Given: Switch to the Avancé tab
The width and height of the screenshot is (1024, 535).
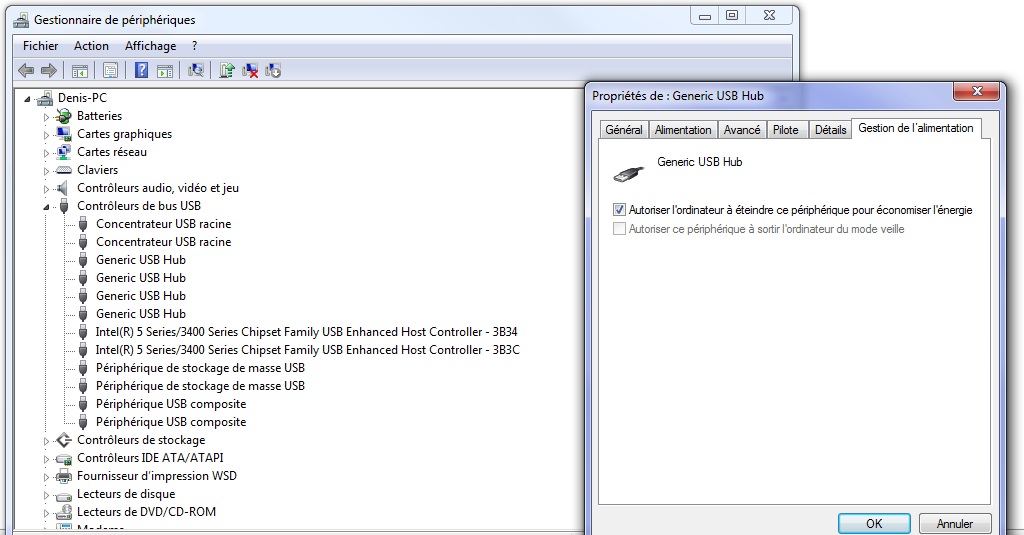Looking at the screenshot, I should click(742, 129).
